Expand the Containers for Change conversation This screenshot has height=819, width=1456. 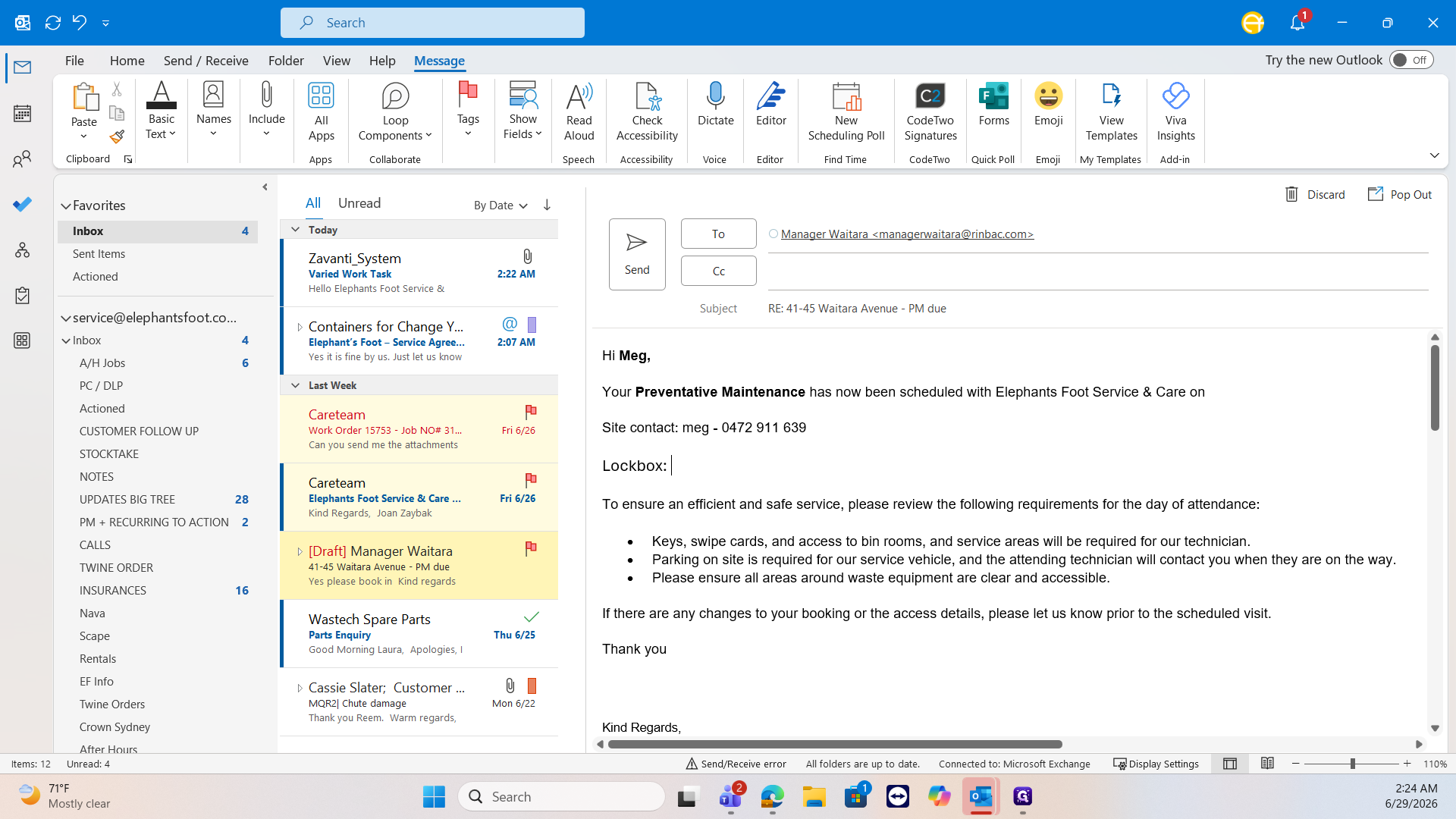click(300, 327)
